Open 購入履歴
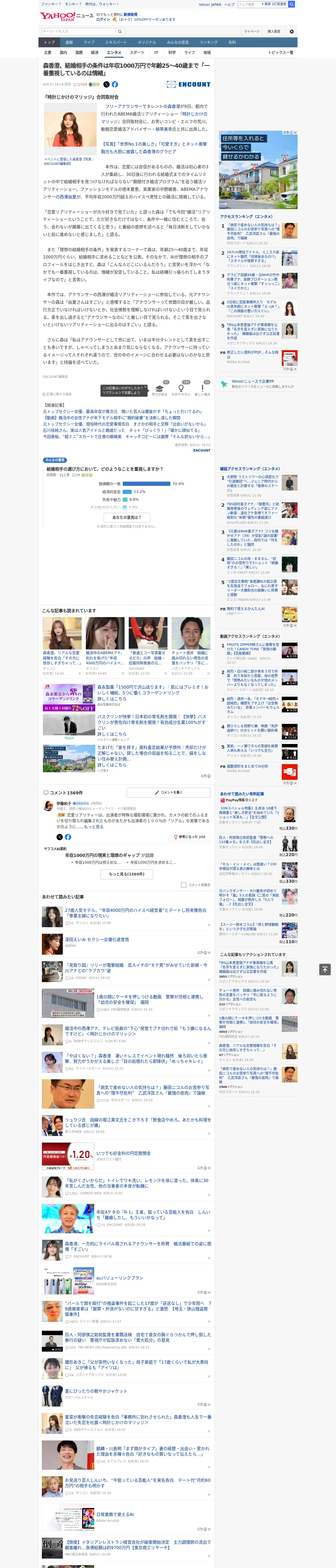 [x=274, y=32]
